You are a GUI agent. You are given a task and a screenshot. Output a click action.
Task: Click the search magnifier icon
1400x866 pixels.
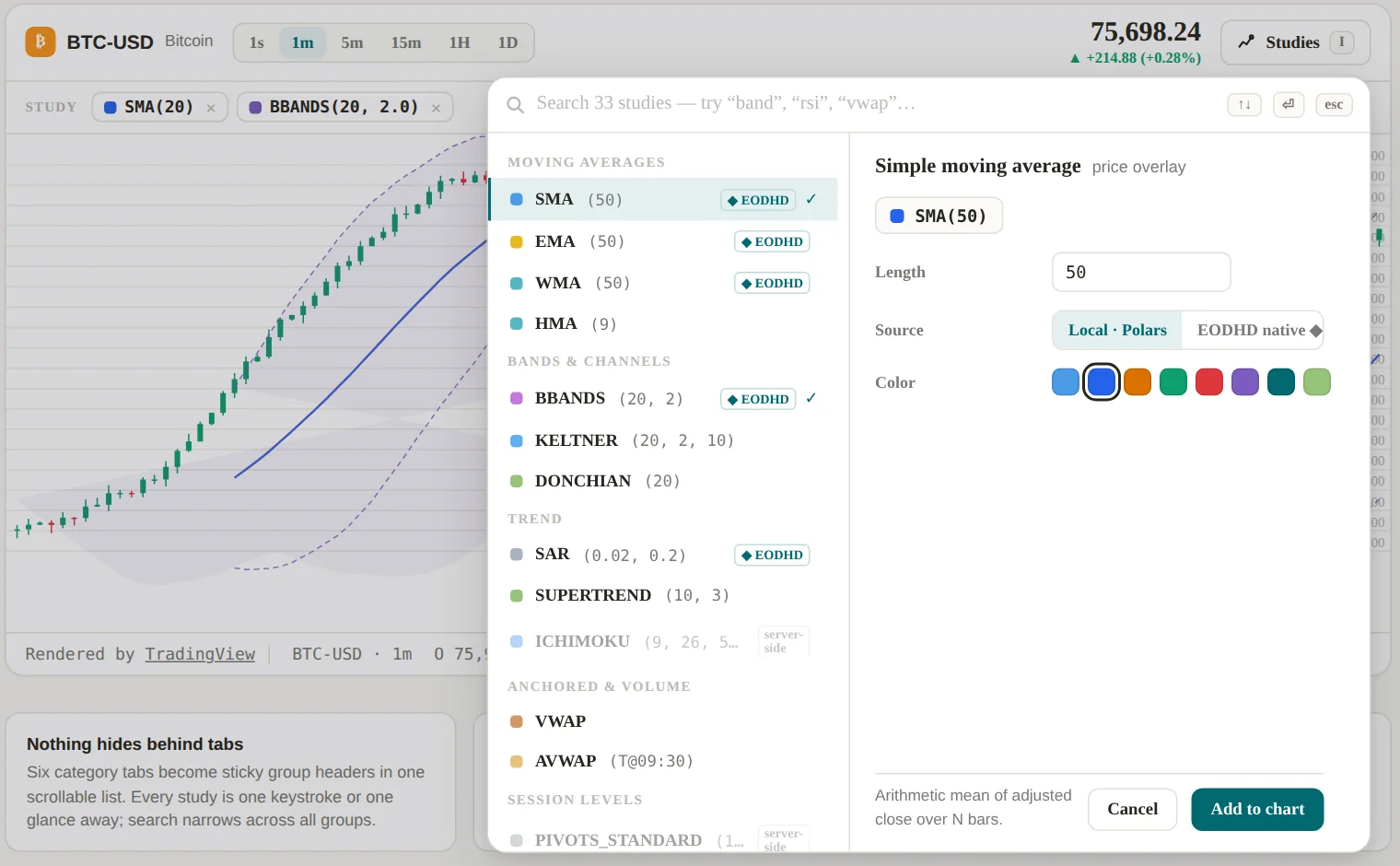click(x=516, y=104)
